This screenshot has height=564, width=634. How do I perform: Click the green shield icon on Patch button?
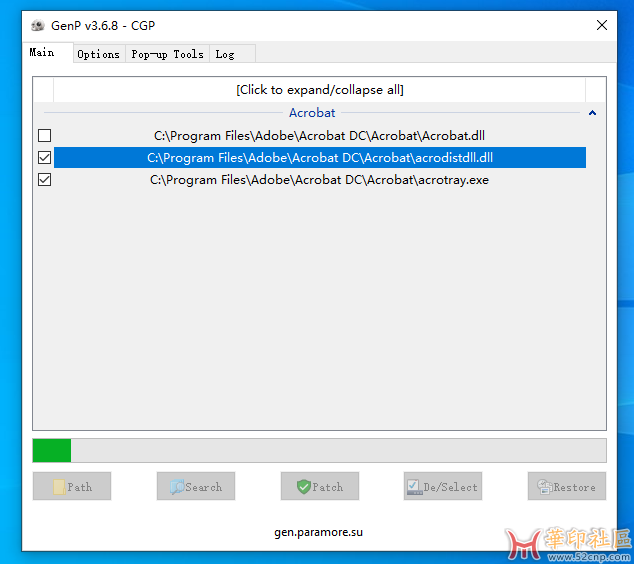click(x=303, y=487)
